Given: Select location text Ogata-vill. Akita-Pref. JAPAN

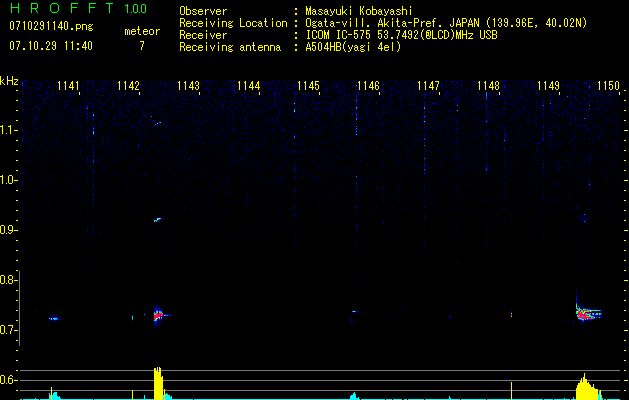Looking at the screenshot, I should pyautogui.click(x=394, y=23).
